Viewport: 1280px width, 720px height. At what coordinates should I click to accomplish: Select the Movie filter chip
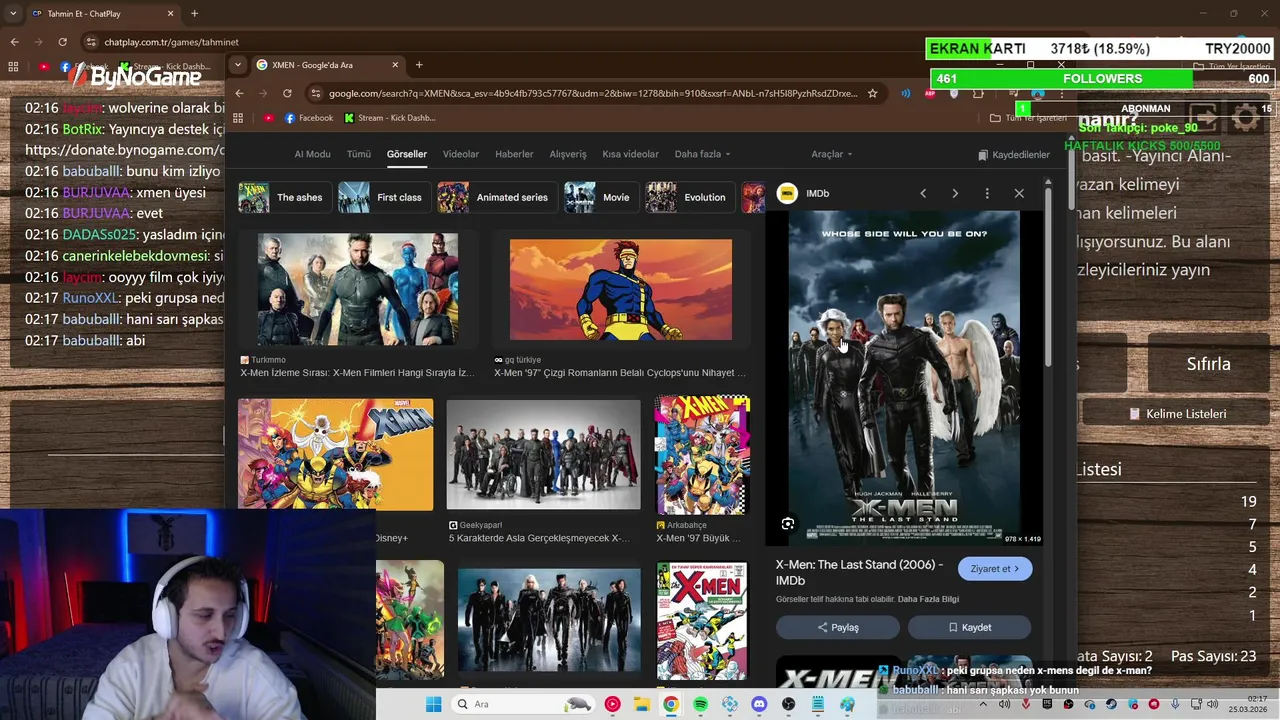click(x=599, y=197)
